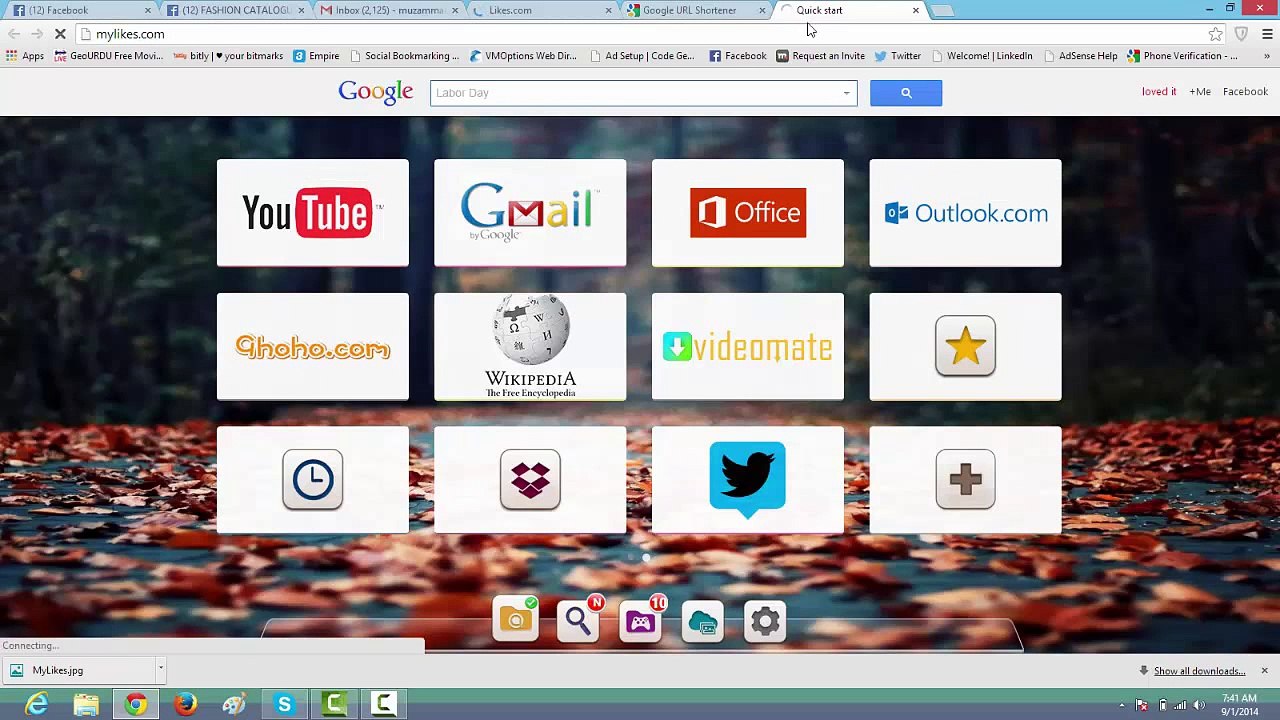Open the Social Bookmarking bookmark
Viewport: 1280px width, 720px height.
(x=404, y=56)
